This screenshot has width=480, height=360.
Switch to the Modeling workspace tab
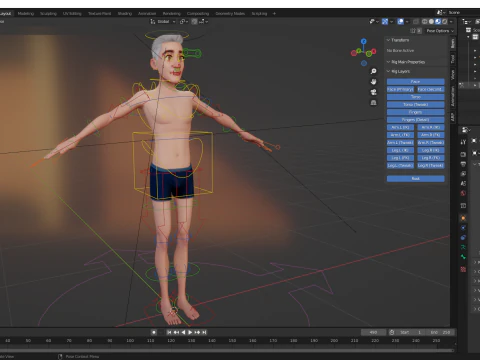pos(26,14)
